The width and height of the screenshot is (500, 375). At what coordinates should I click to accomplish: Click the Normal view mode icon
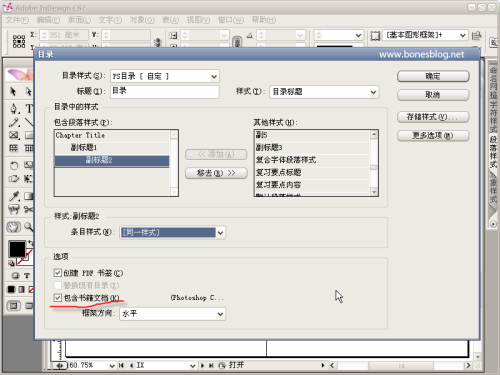(x=14, y=305)
